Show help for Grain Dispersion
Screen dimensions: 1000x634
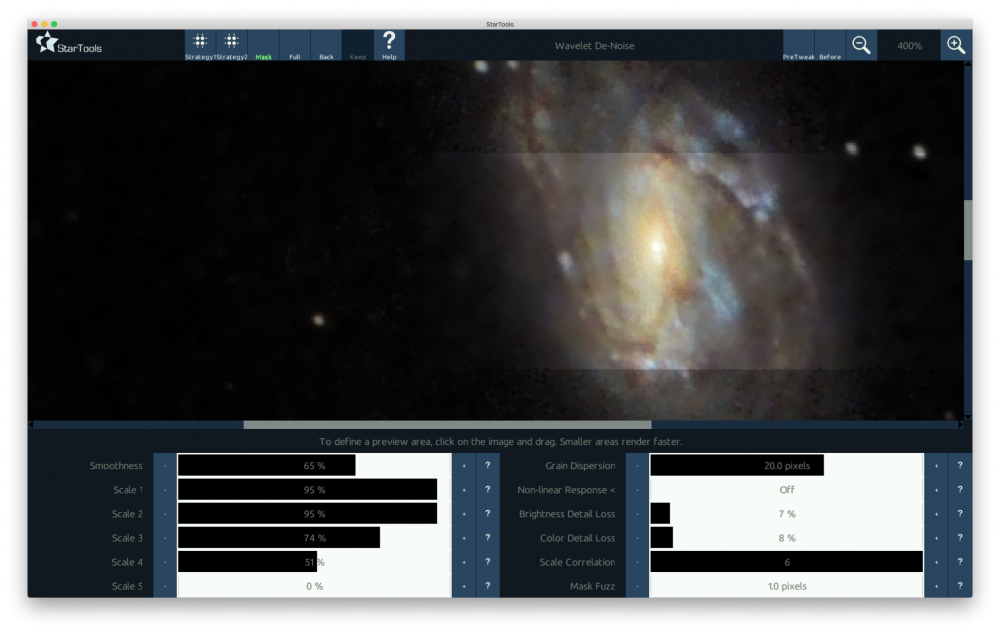[960, 466]
